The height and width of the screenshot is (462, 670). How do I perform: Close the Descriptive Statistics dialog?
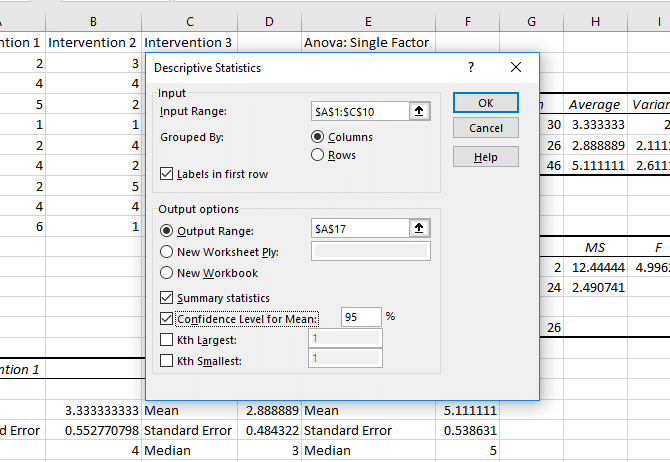[516, 67]
